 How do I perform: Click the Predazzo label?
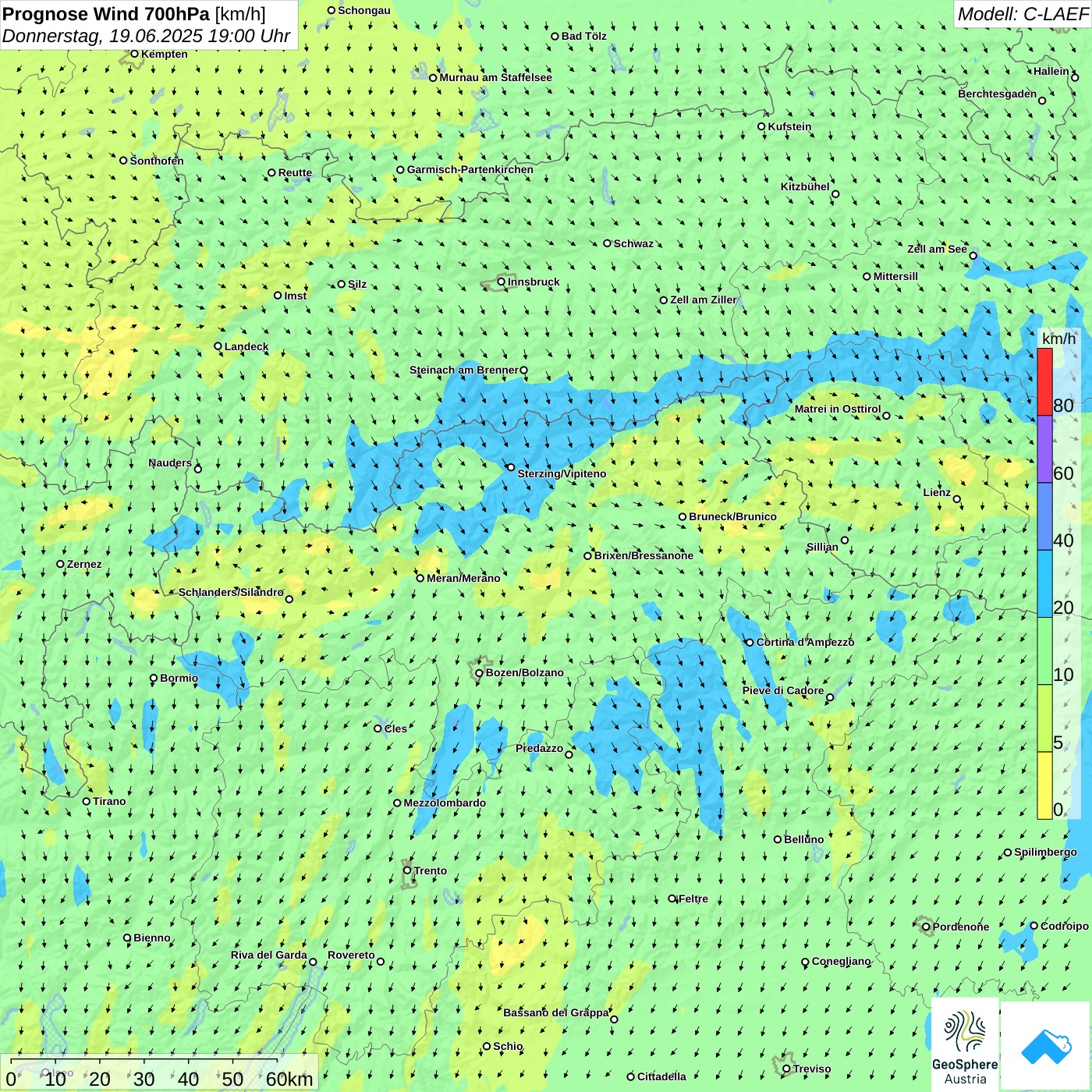click(x=539, y=748)
